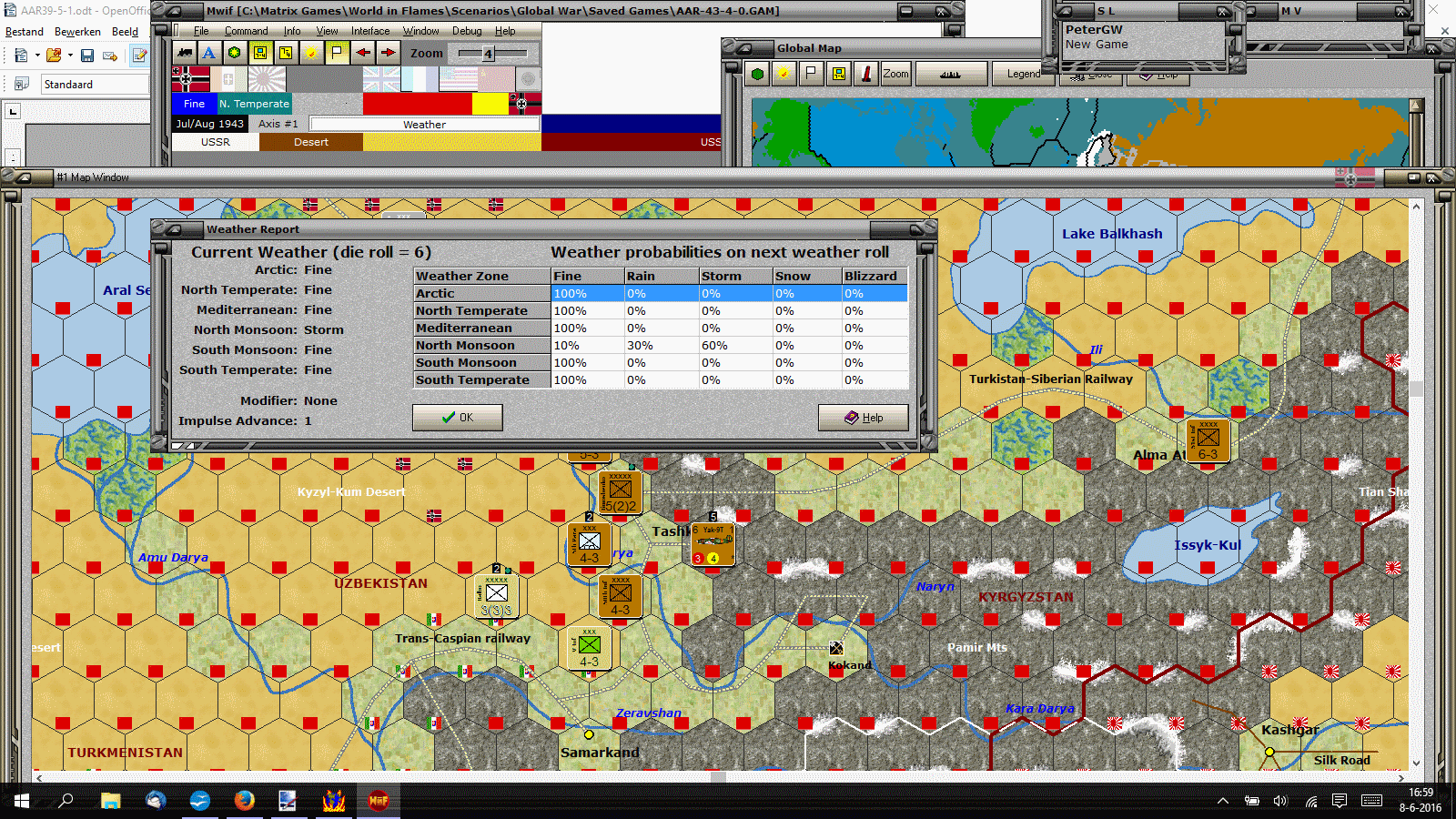The width and height of the screenshot is (1456, 819).
Task: Open File Explorer from the taskbar
Action: click(111, 801)
